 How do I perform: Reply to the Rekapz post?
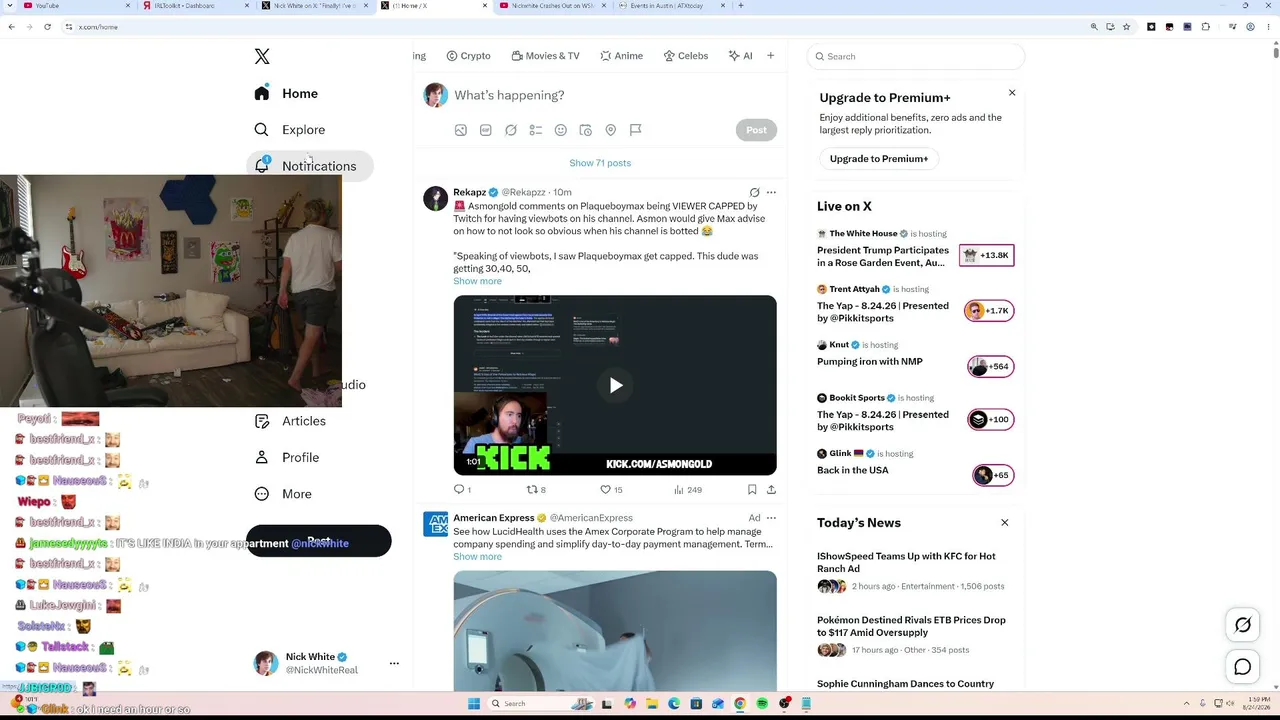coord(461,490)
